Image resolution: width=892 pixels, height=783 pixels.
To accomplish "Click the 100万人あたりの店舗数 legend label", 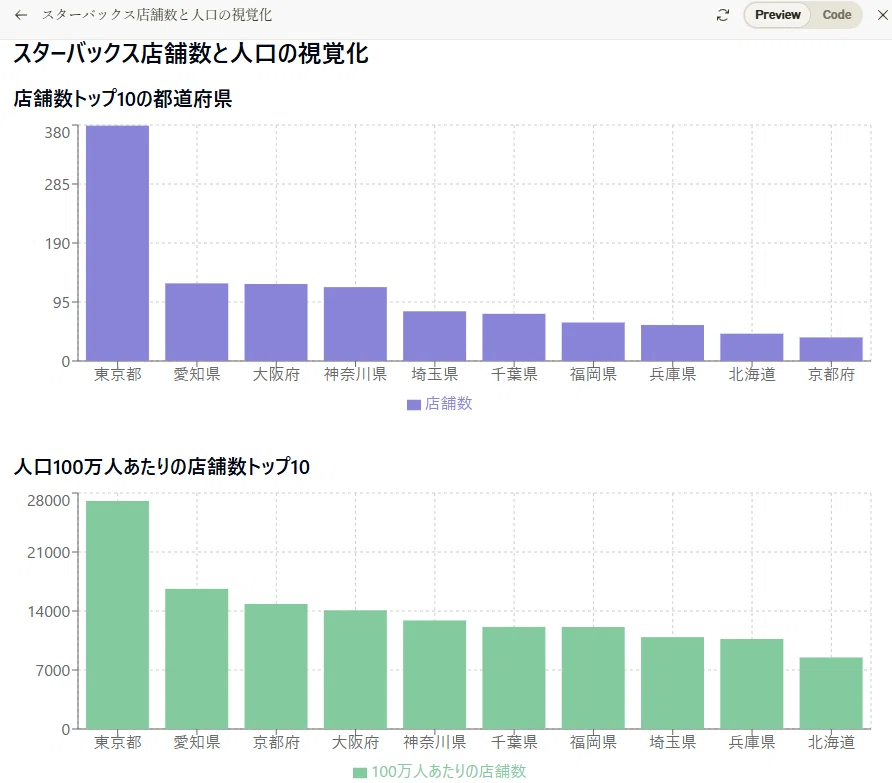I will pos(448,771).
